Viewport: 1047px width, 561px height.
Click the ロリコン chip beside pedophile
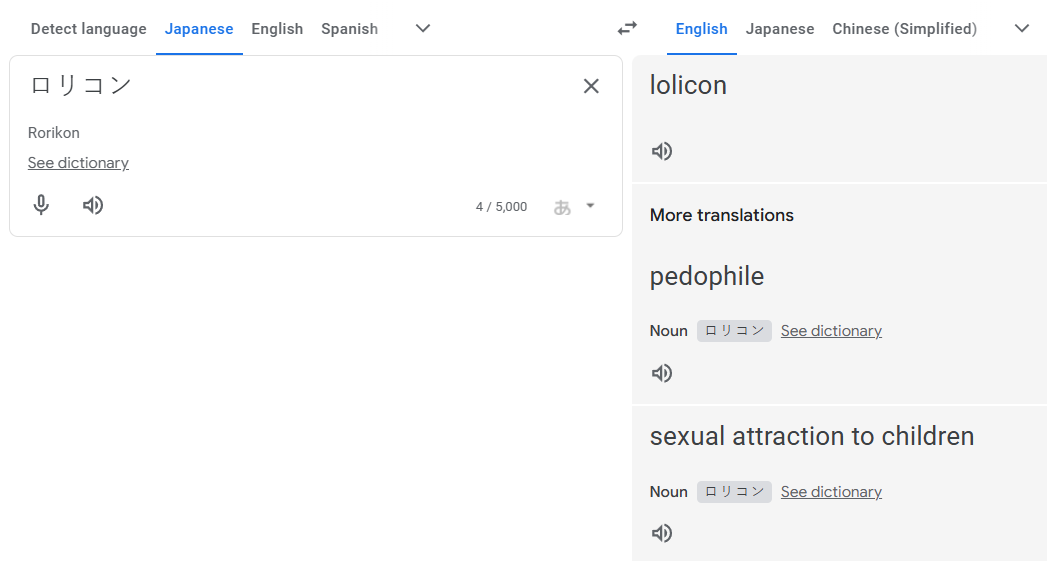735,331
